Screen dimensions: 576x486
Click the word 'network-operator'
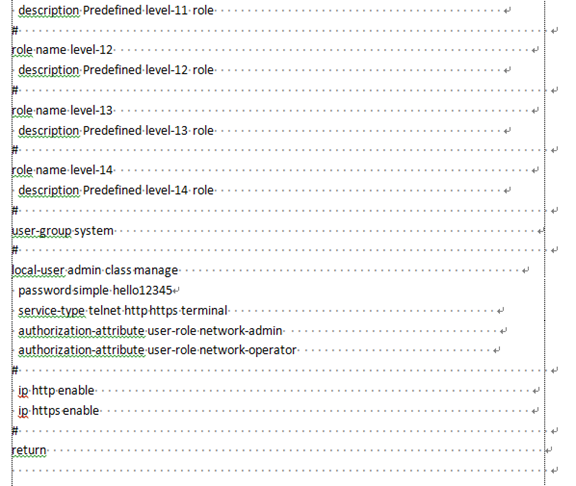click(x=248, y=350)
